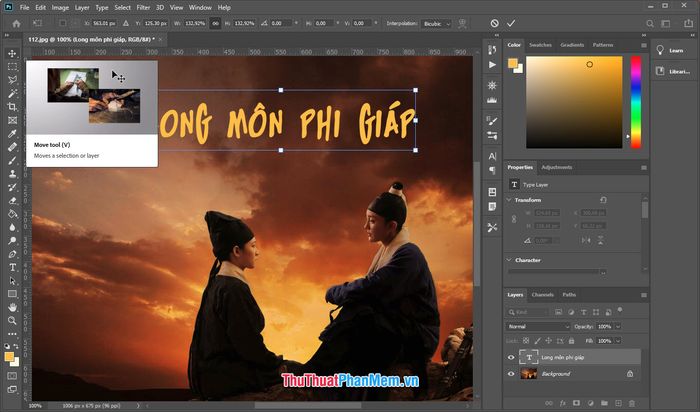
Task: Open the Libraries panel button
Action: point(673,71)
